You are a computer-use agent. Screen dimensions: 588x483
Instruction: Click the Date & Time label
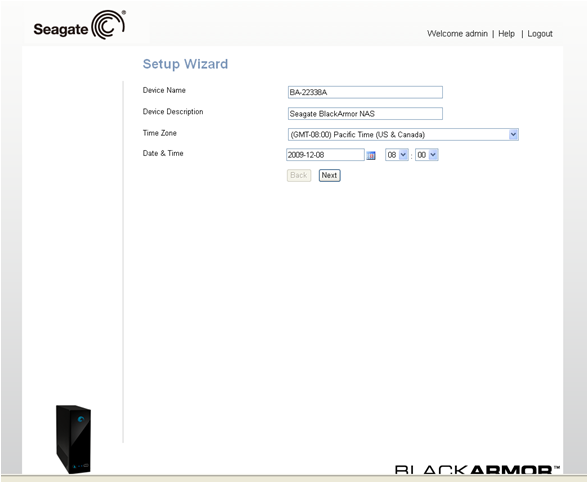[x=163, y=153]
